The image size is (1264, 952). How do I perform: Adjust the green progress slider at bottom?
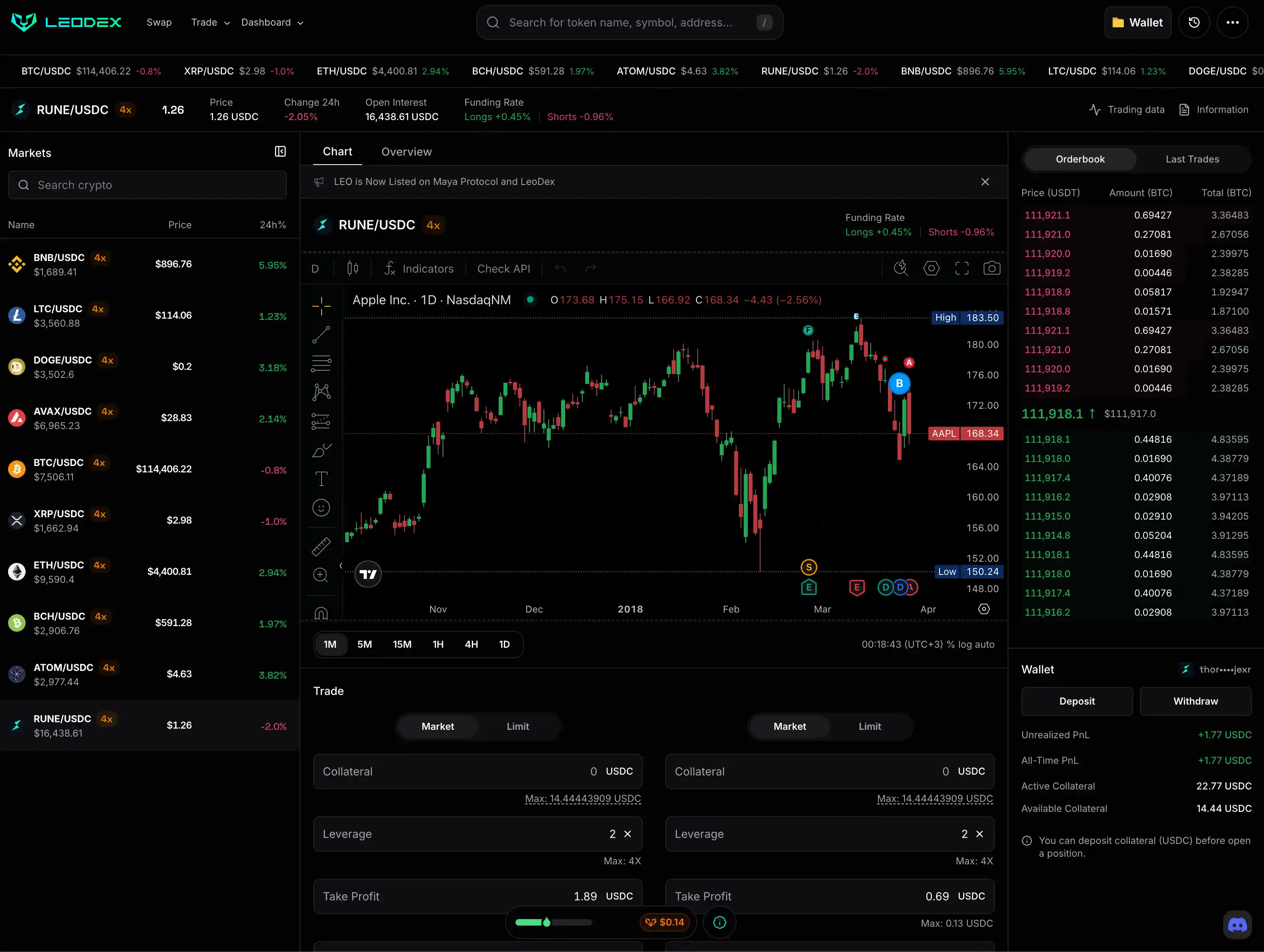point(553,922)
